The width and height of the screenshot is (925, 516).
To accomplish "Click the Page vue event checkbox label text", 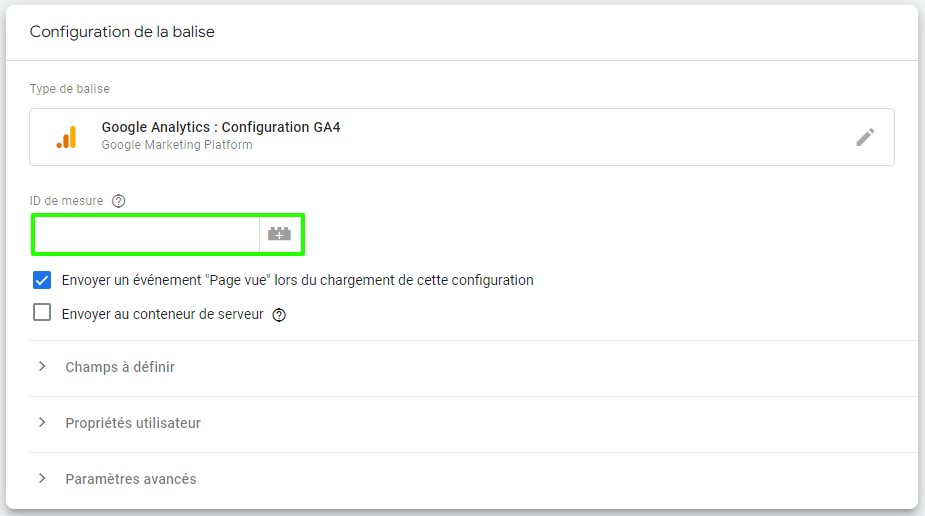I will pos(297,280).
